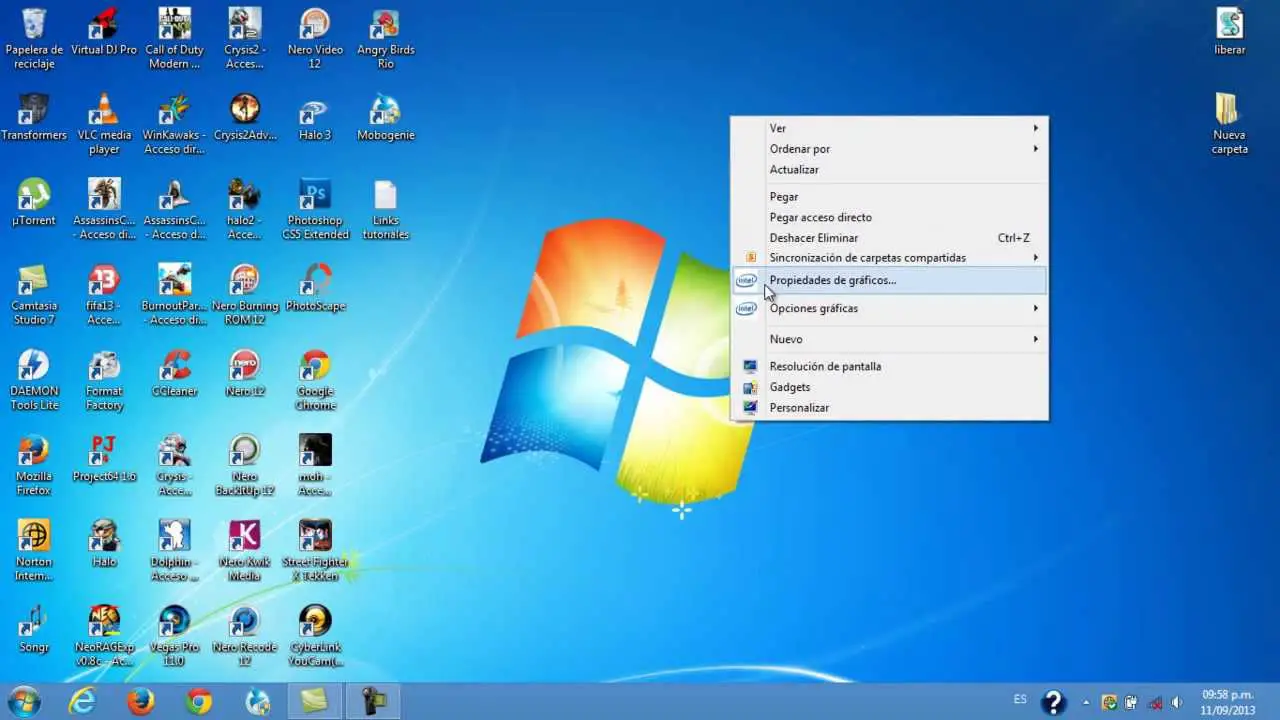Select Photoshop CS5 Extended shortcut
Viewport: 1280px width, 720px height.
coord(315,210)
